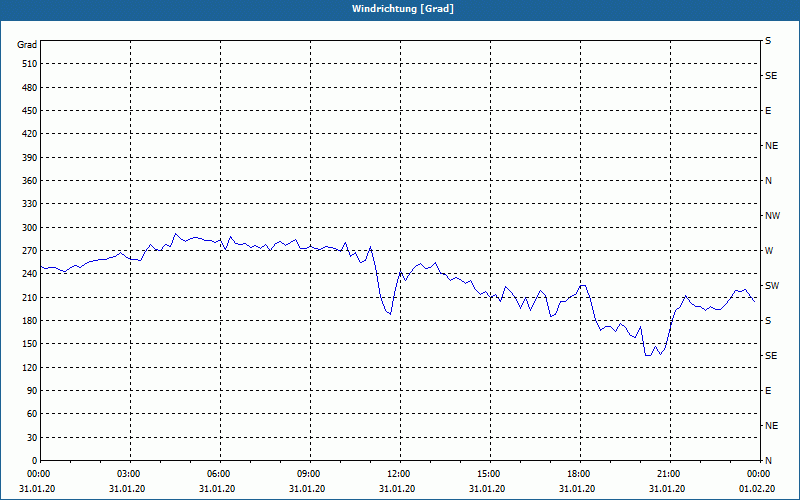Viewport: 800px width, 500px height.
Task: Click the 06:00 time label
Action: click(220, 473)
